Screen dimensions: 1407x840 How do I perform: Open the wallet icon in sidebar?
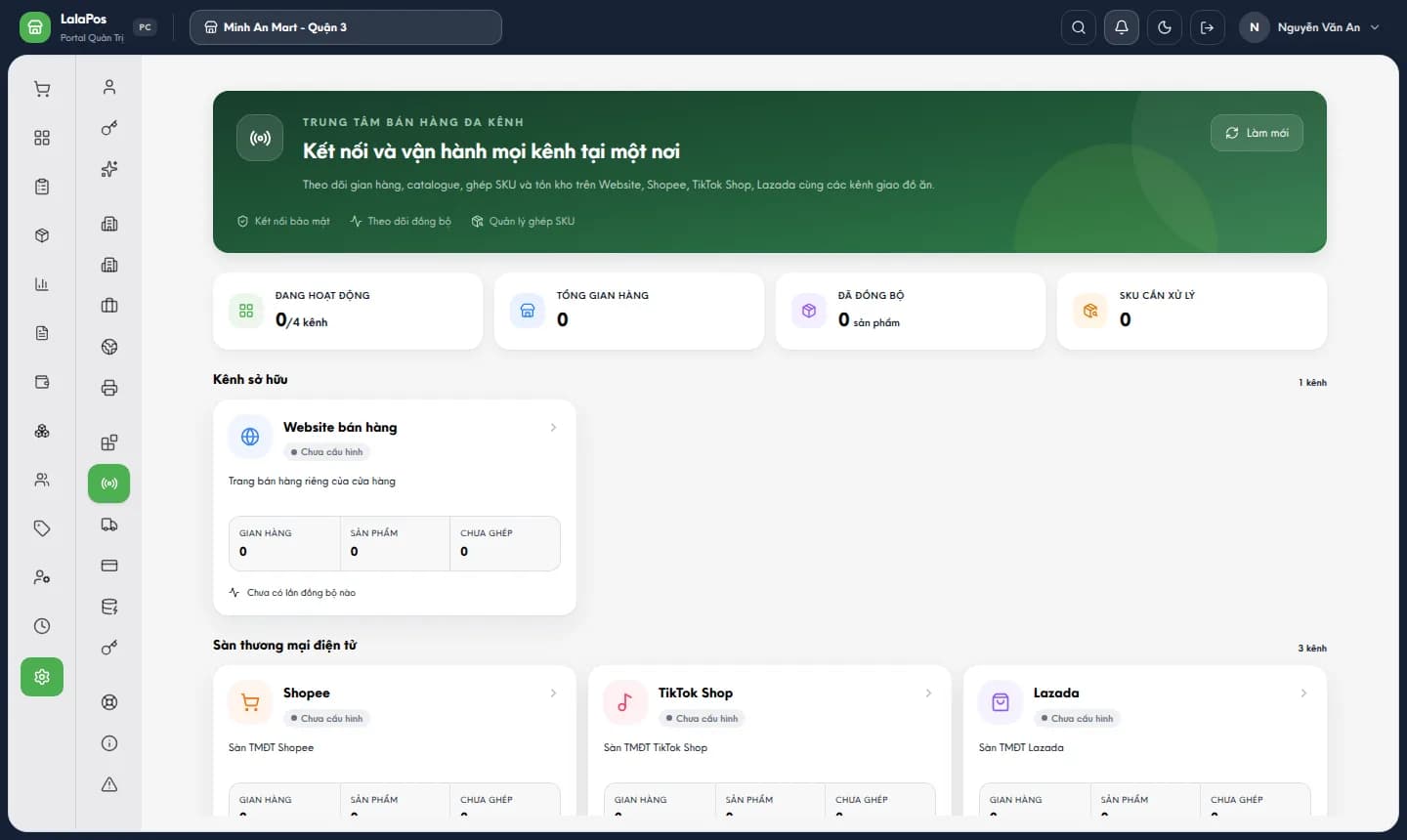42,382
